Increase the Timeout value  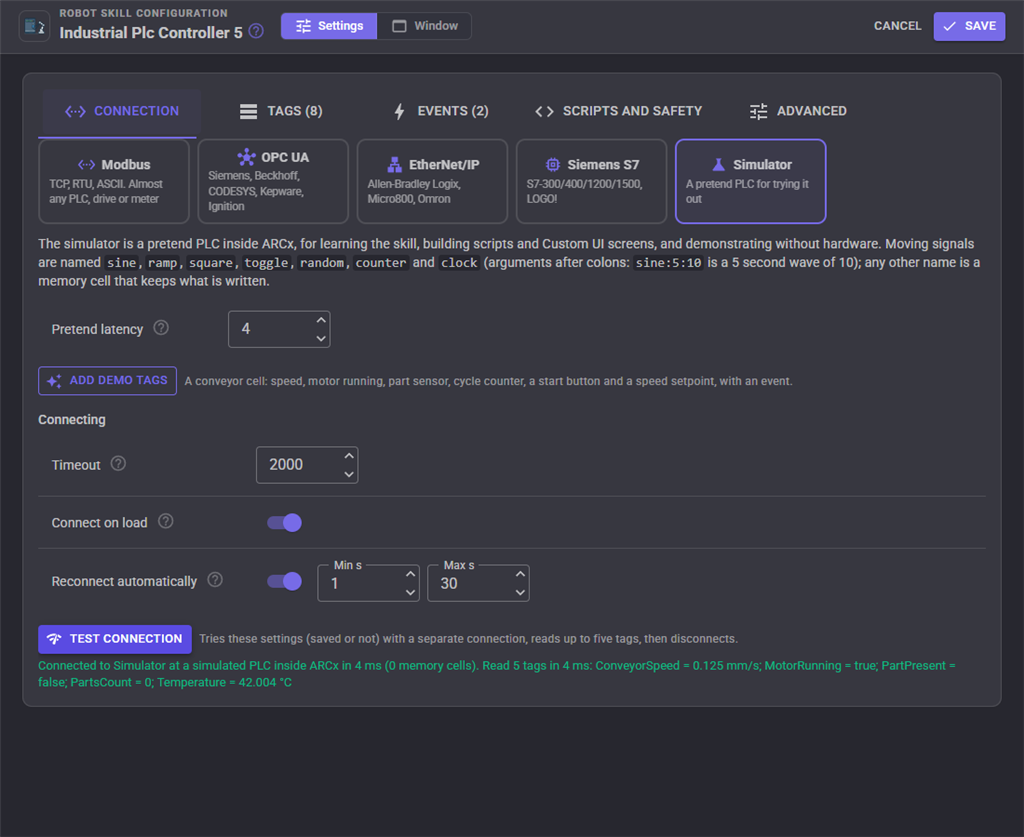[x=349, y=456]
